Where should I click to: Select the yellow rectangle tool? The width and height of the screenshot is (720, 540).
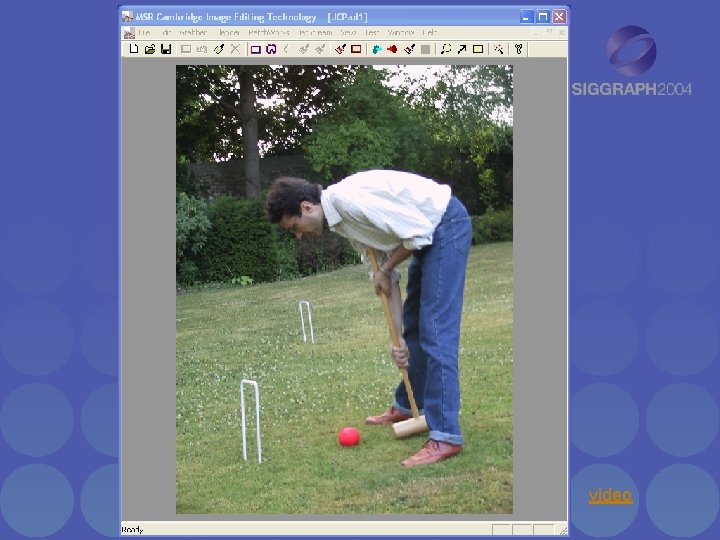(478, 49)
